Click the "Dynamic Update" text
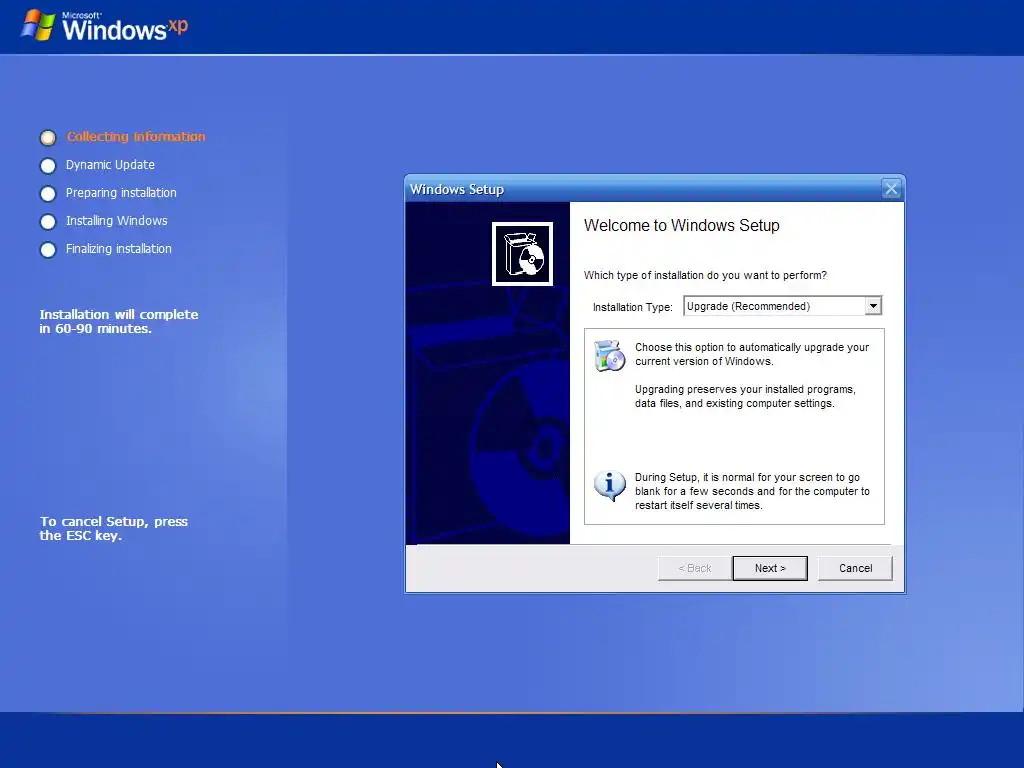 [110, 165]
